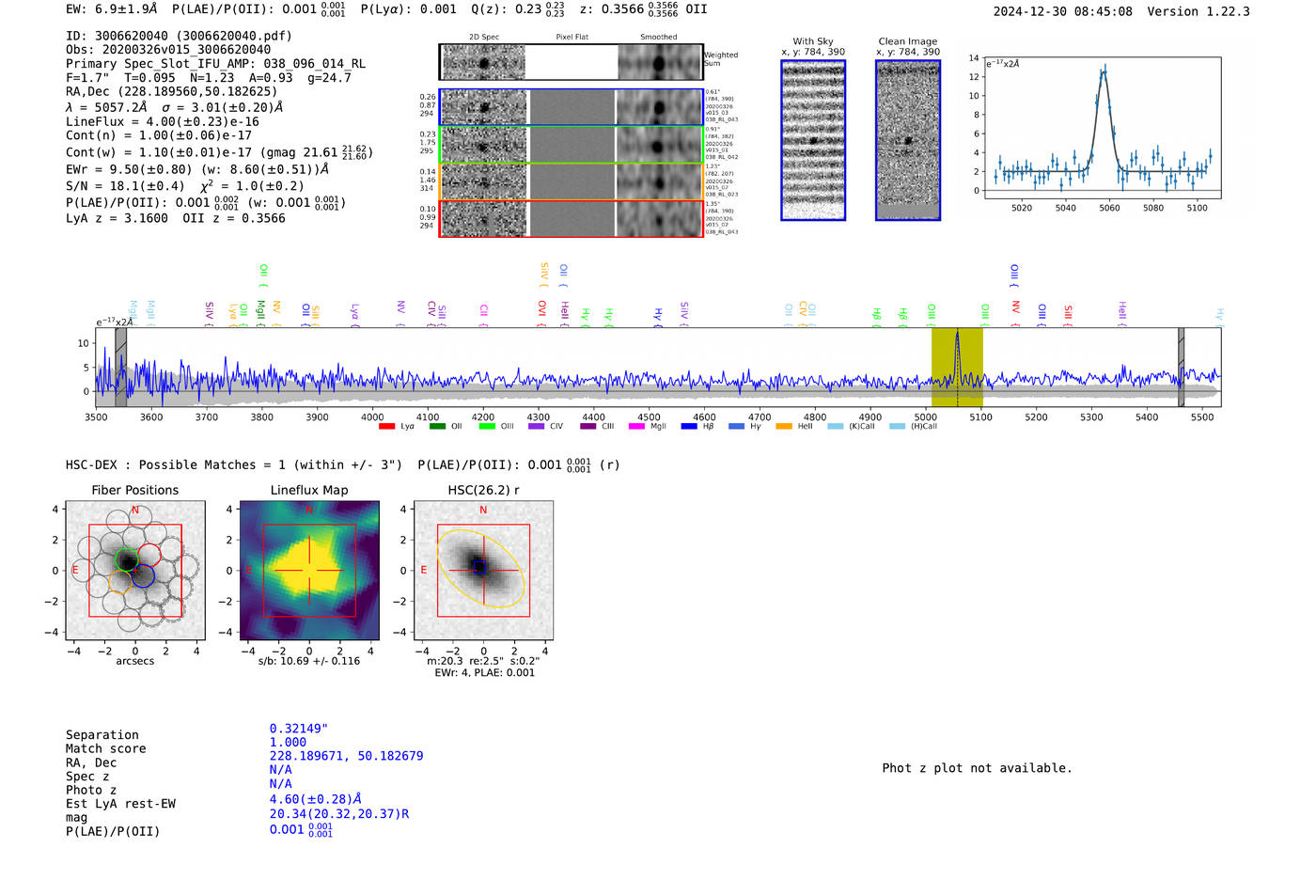Click the '2024-12-30 08:45:08' timestamp

point(1063,11)
